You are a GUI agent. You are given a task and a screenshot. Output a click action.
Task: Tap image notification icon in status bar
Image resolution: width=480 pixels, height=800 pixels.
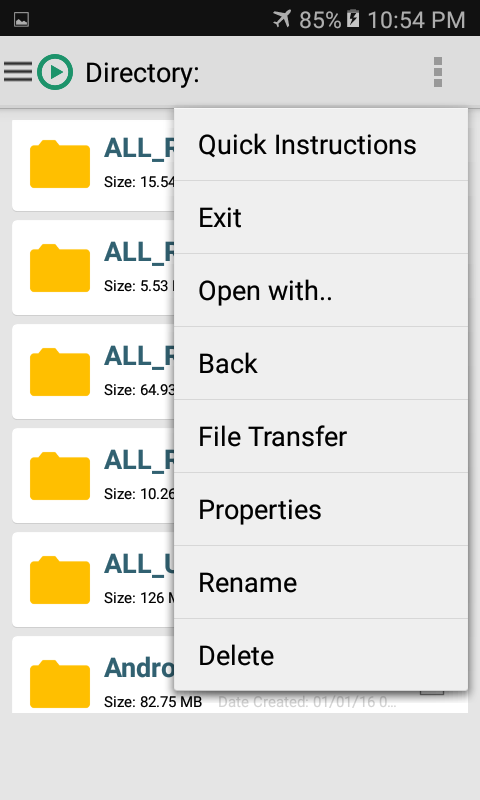pos(21,20)
